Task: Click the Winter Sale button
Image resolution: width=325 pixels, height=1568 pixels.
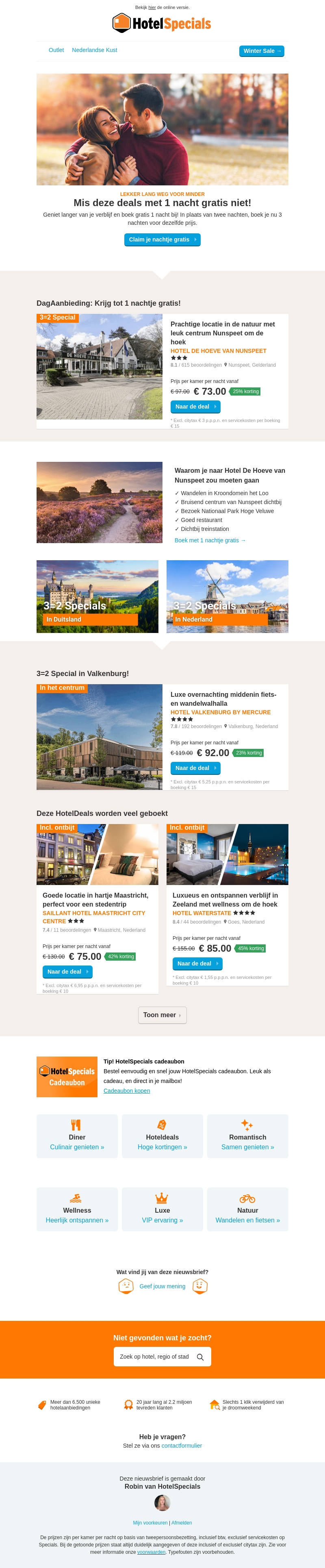Action: (262, 51)
